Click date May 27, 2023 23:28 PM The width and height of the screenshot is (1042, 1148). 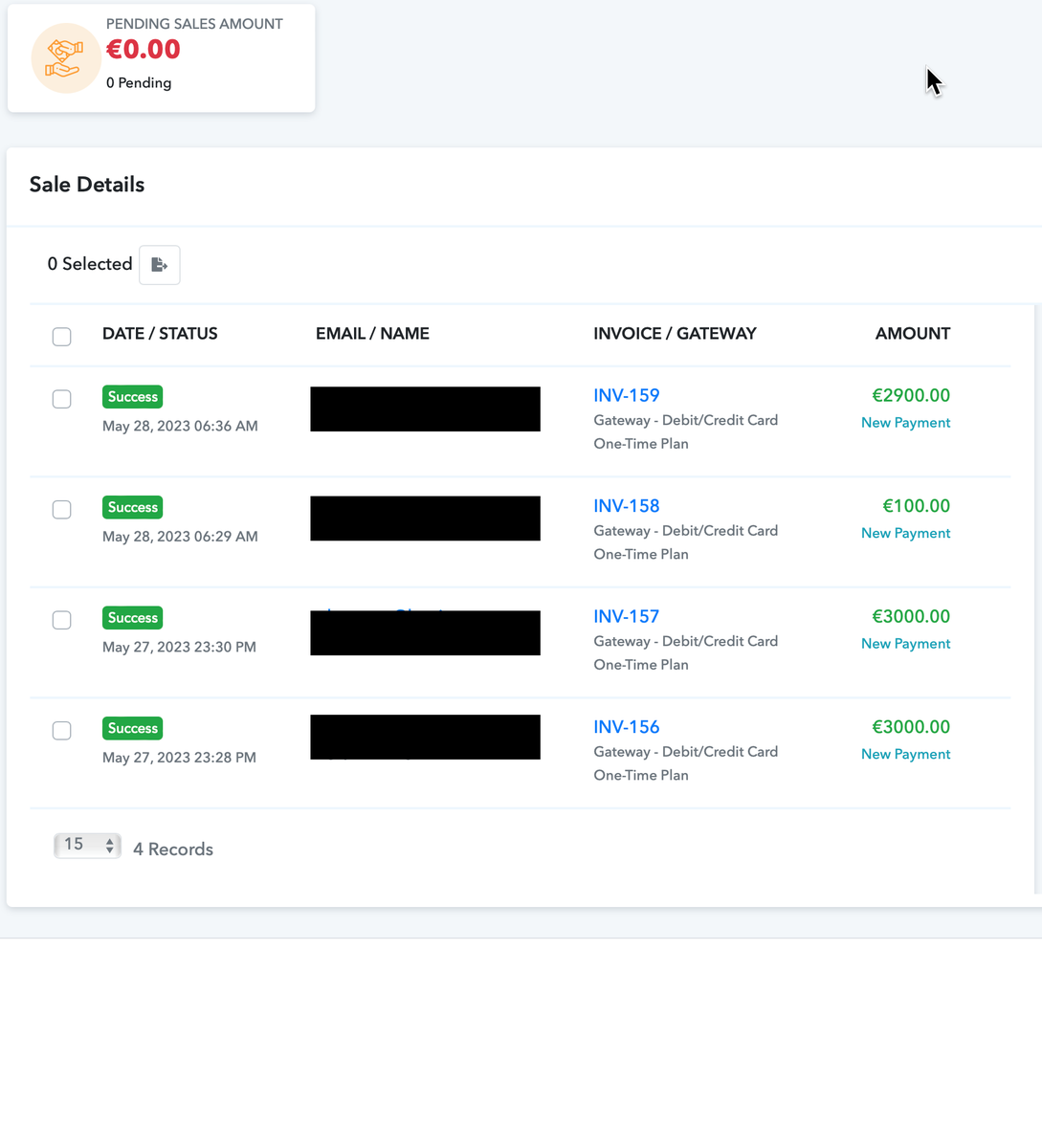(x=179, y=758)
